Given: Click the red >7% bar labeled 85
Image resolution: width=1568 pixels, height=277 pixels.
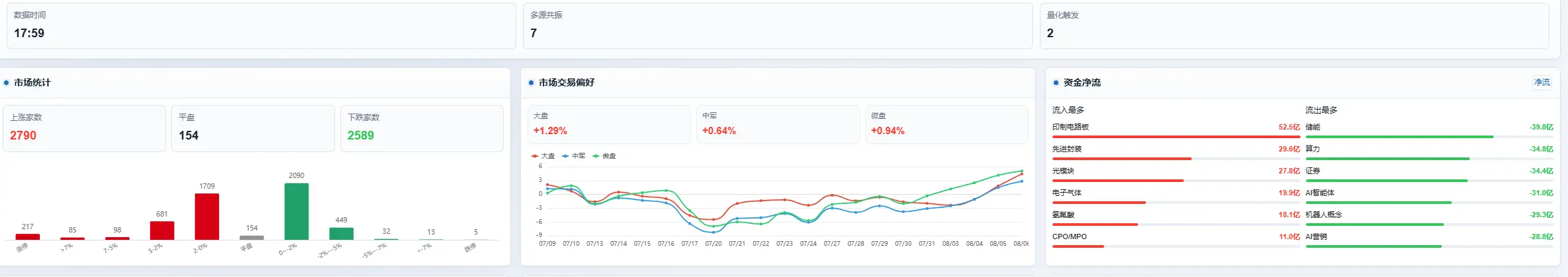Looking at the screenshot, I should 72,238.
